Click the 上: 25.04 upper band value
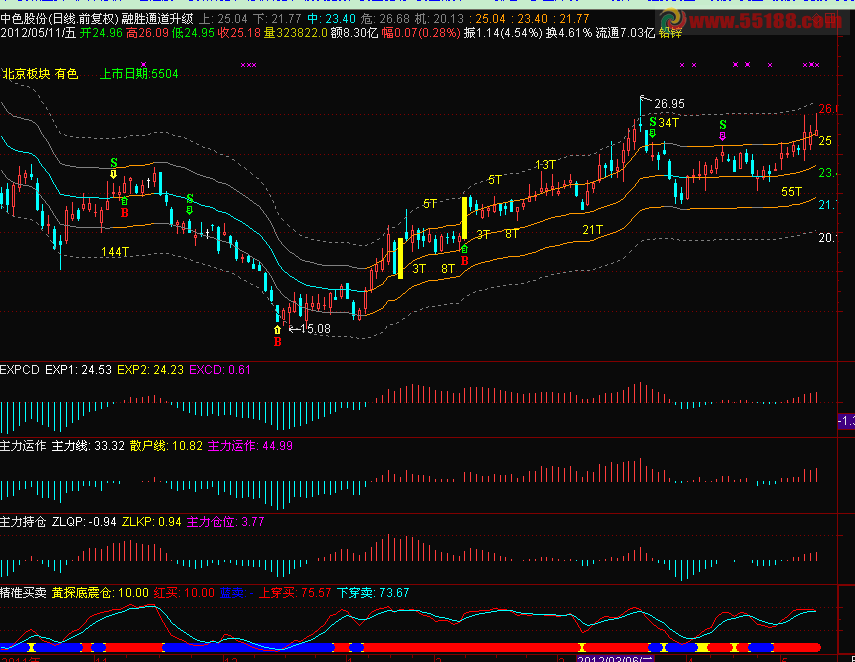The image size is (855, 662). pyautogui.click(x=224, y=19)
